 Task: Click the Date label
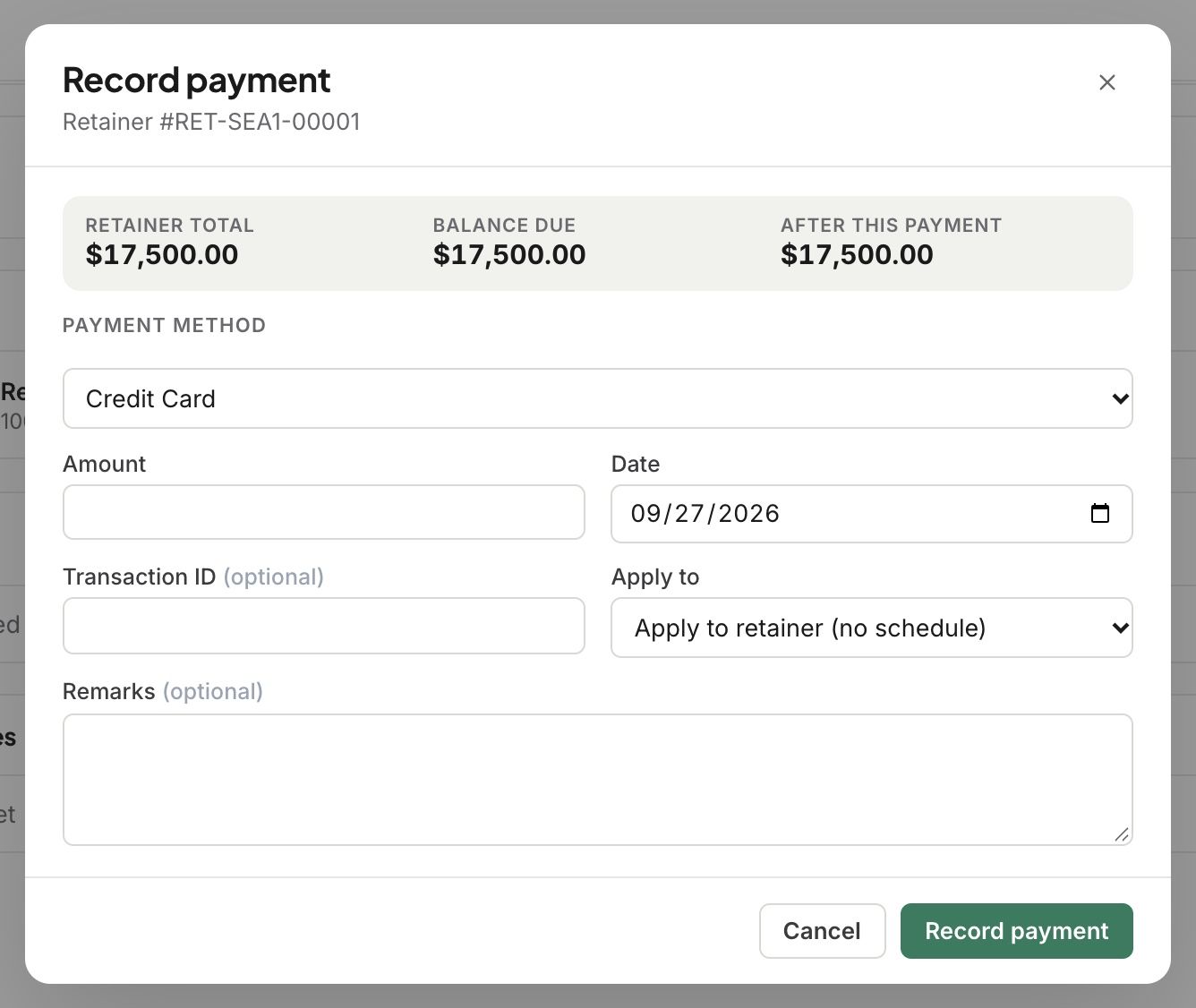tap(636, 464)
